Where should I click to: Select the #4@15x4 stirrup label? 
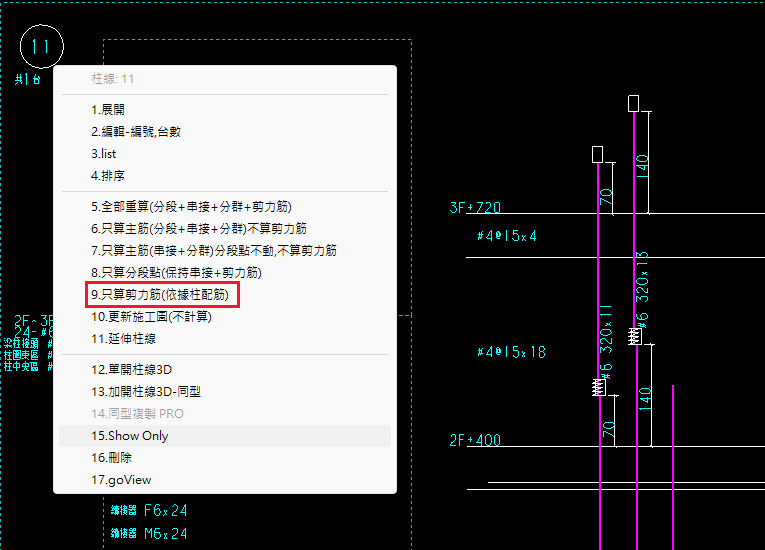tap(507, 236)
